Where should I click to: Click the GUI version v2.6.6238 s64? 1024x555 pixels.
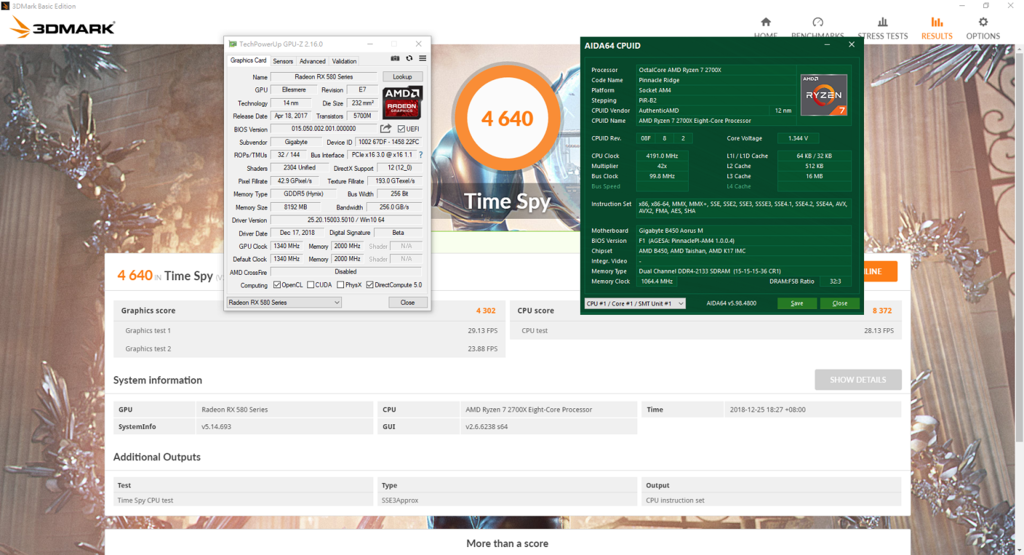tap(487, 426)
